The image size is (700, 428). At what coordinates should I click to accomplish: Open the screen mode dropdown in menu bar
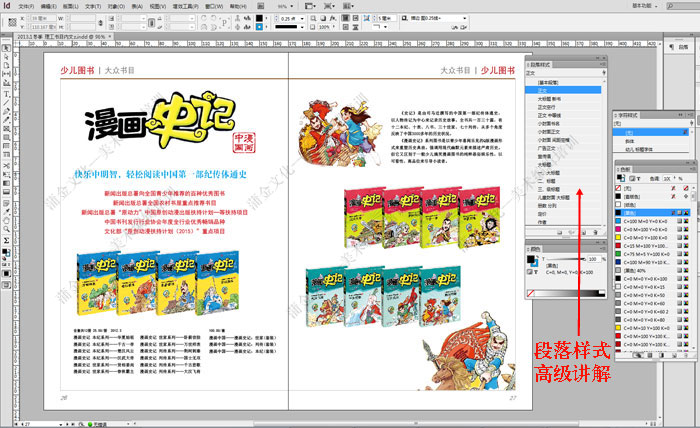(329, 6)
